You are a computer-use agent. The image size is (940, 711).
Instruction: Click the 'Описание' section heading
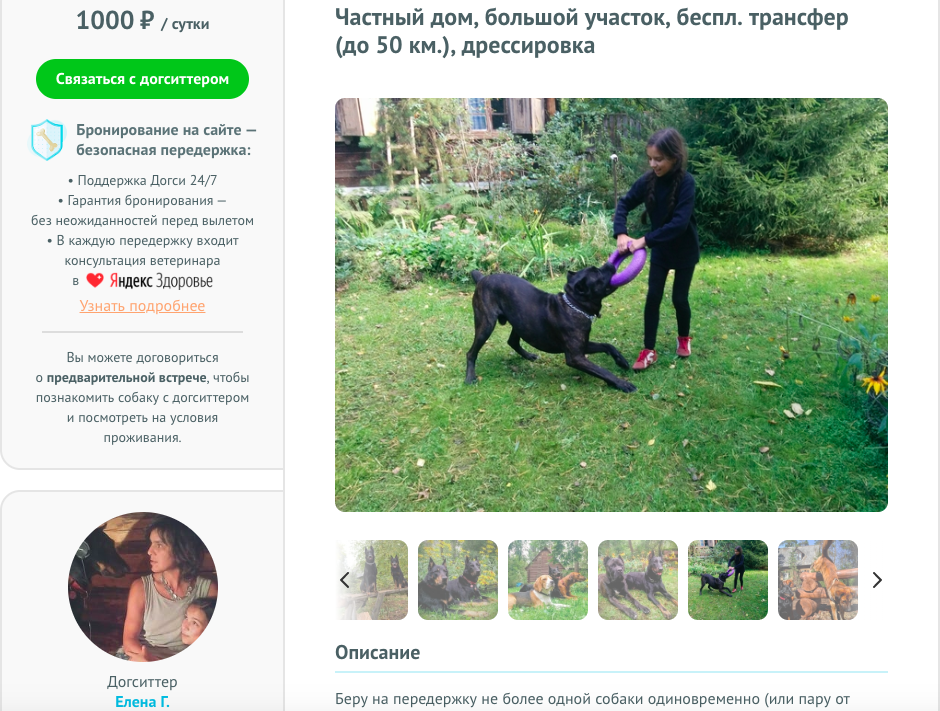tap(377, 652)
